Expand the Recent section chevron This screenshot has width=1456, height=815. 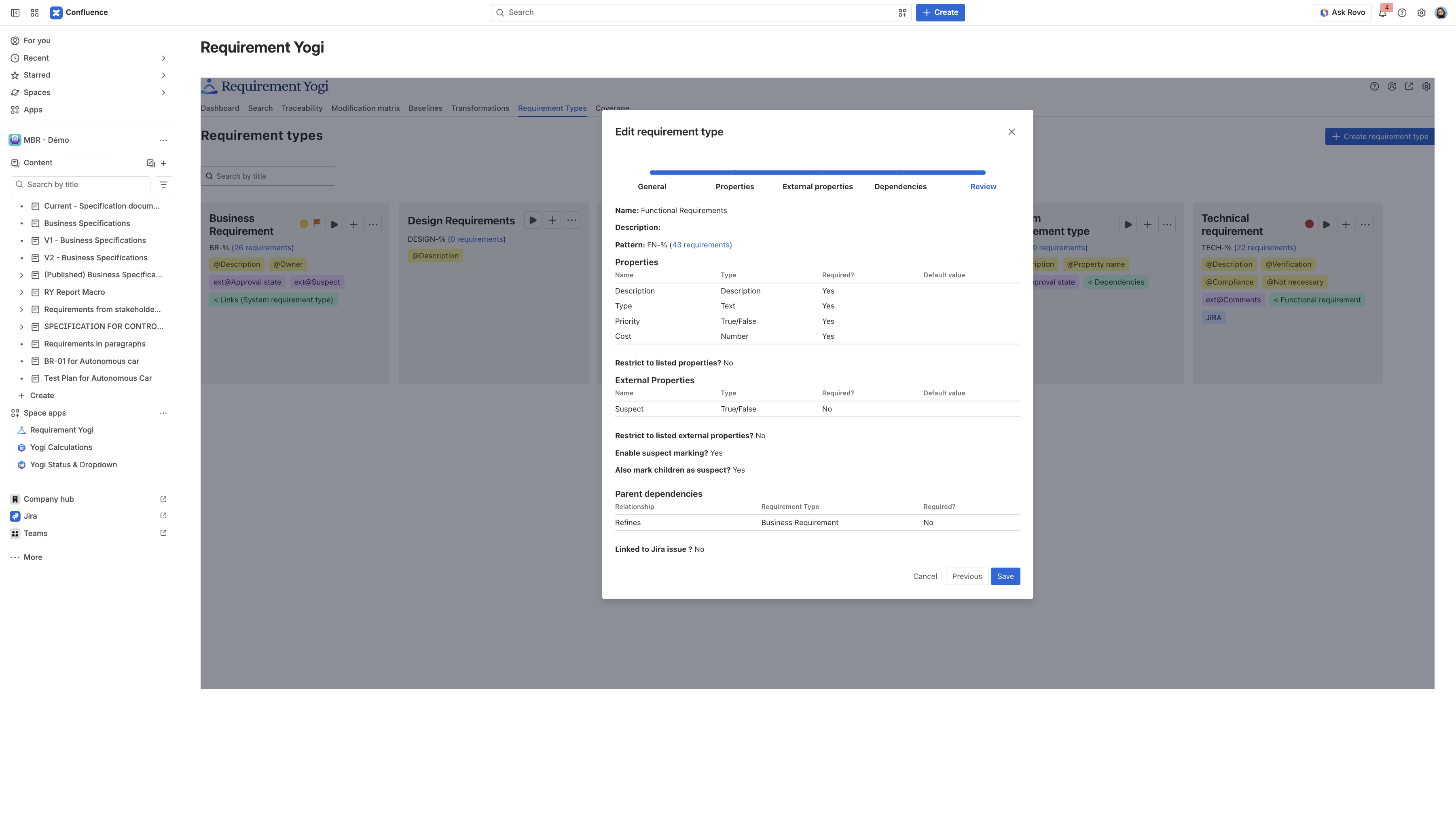tap(163, 58)
